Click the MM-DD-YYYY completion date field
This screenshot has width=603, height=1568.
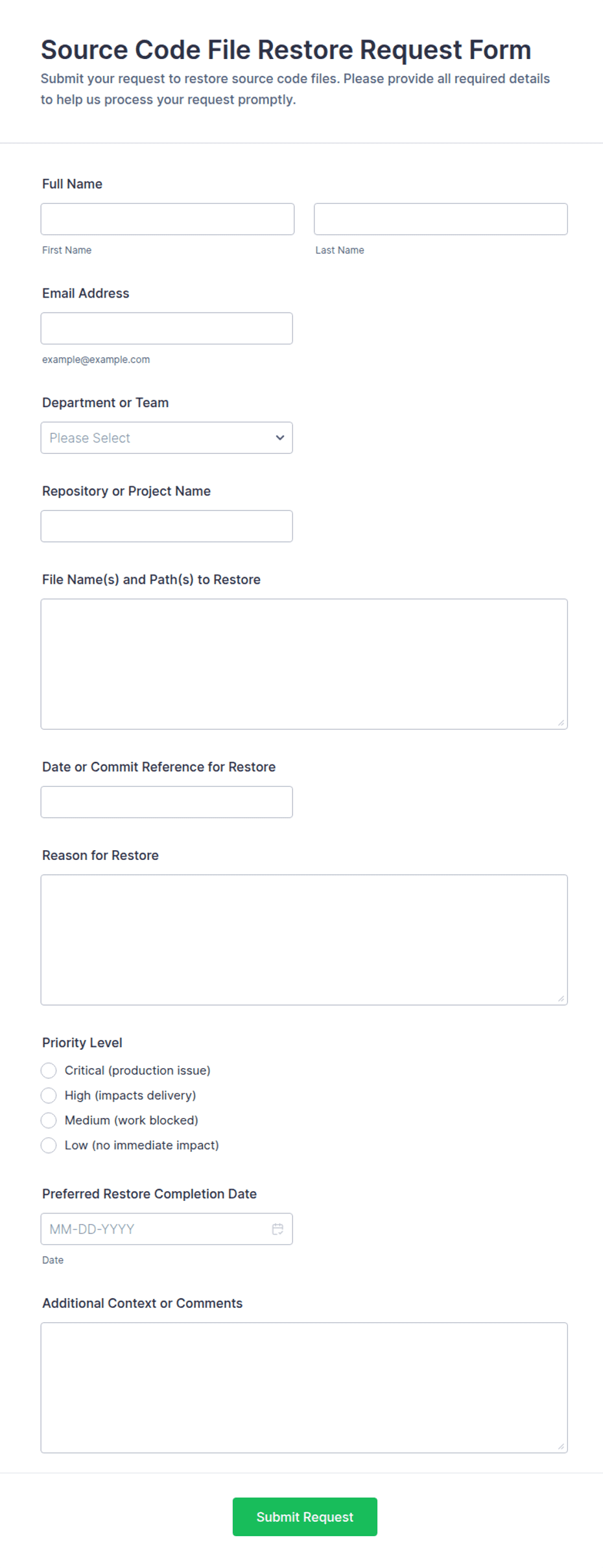click(167, 1229)
